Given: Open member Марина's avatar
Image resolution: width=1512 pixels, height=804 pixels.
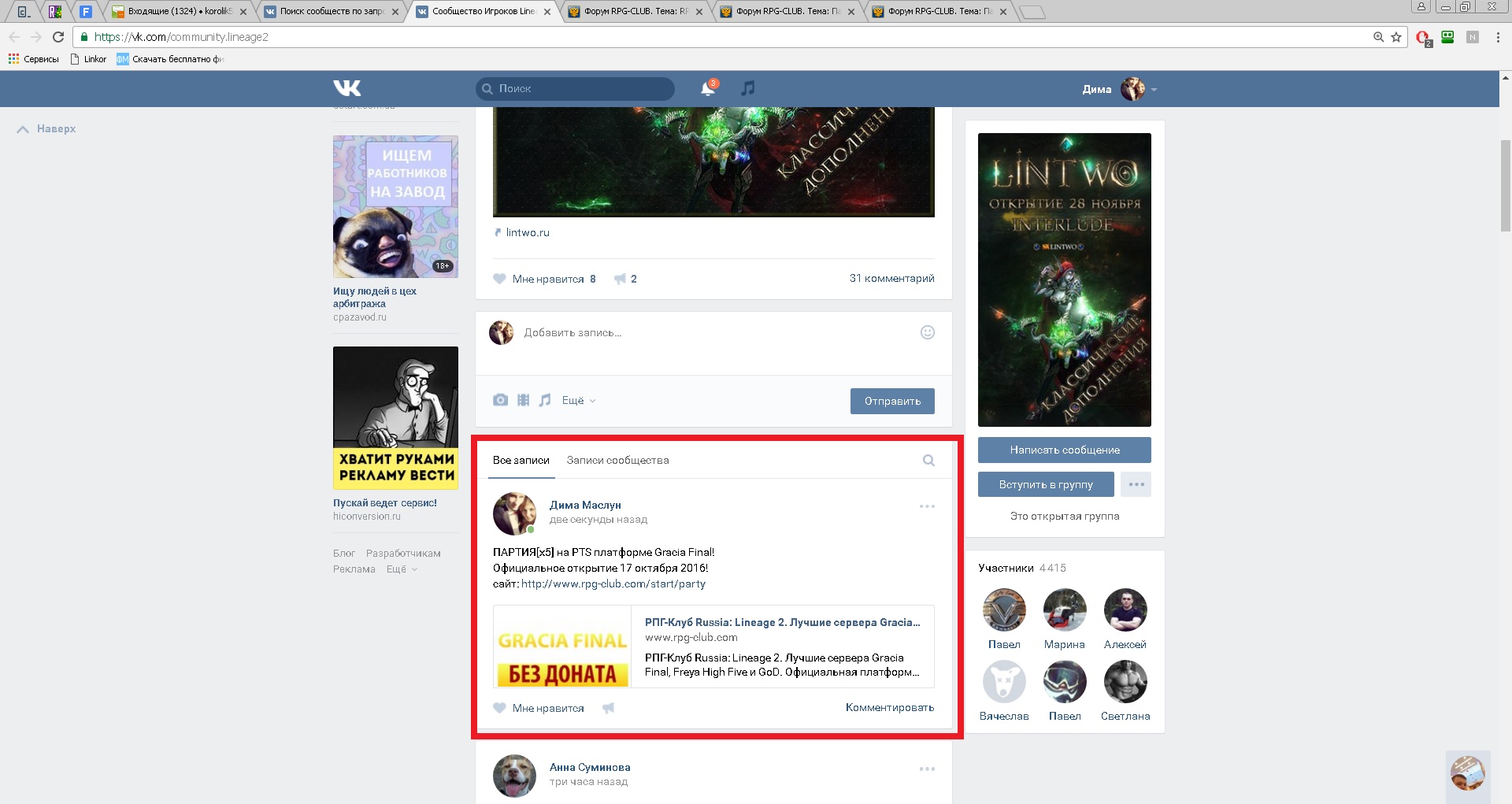Looking at the screenshot, I should (x=1065, y=609).
